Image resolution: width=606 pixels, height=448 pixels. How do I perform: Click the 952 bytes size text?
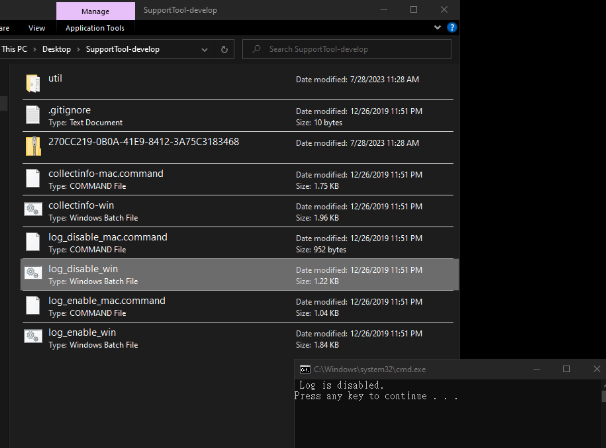pos(330,250)
